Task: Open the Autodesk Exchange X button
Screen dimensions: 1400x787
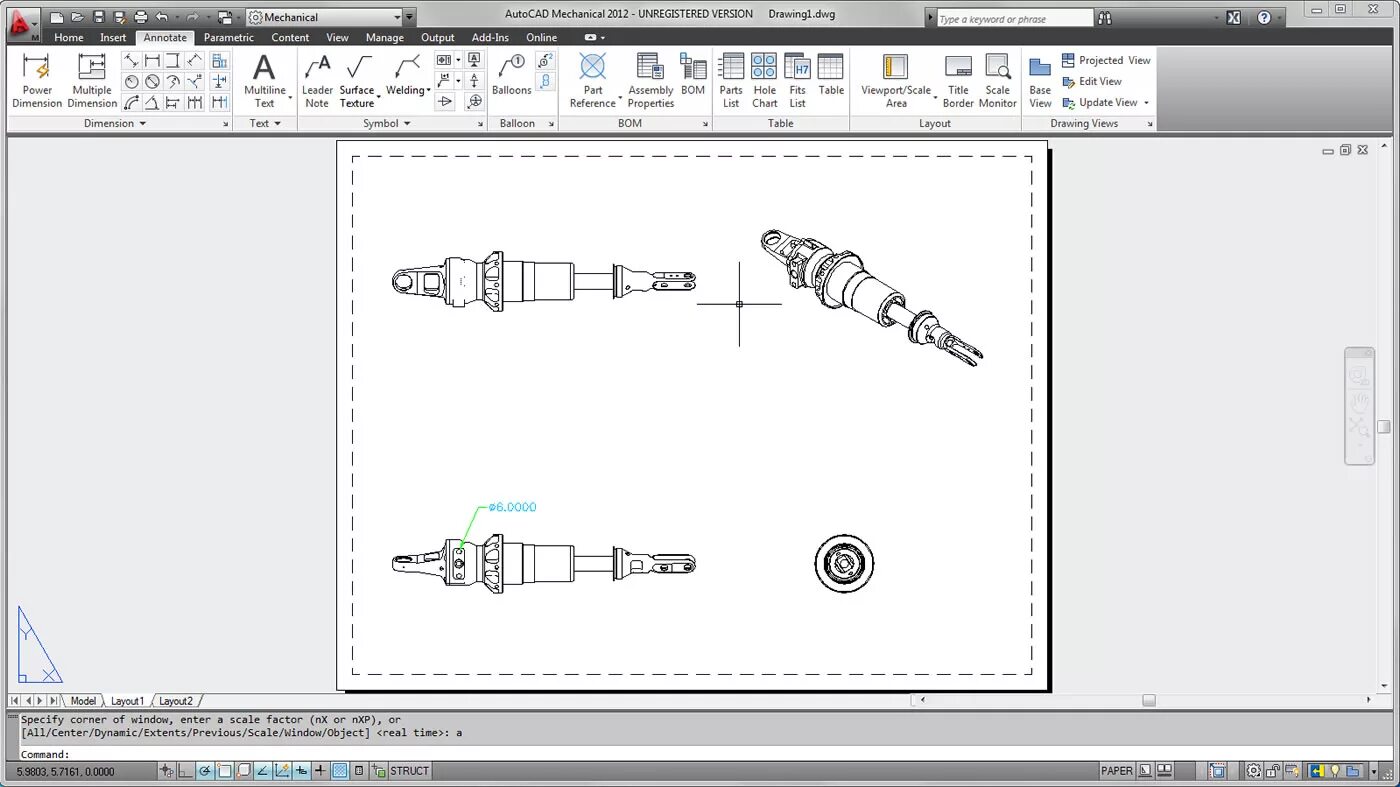Action: [x=1234, y=18]
